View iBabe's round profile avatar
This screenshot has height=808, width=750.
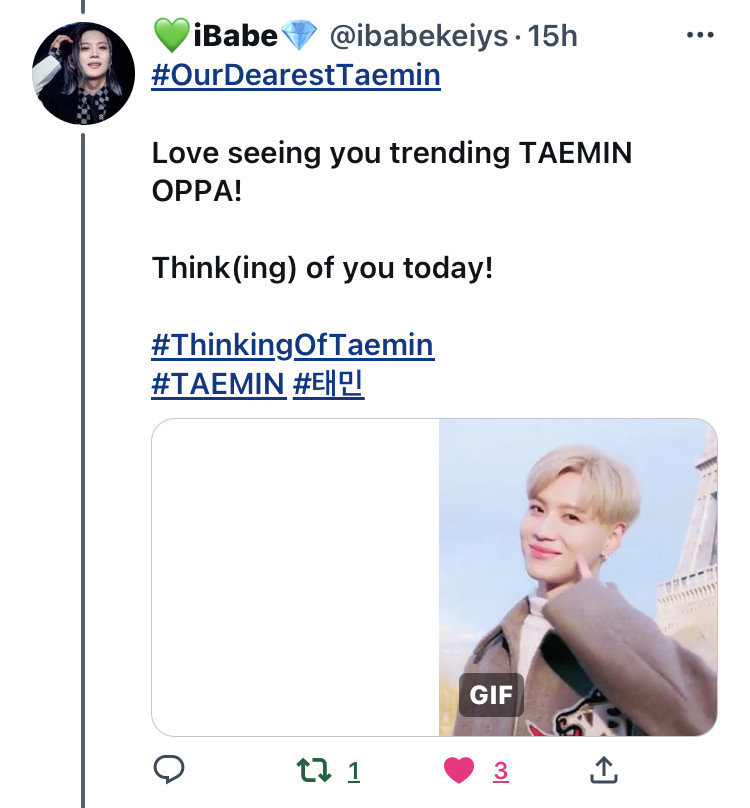pyautogui.click(x=83, y=73)
